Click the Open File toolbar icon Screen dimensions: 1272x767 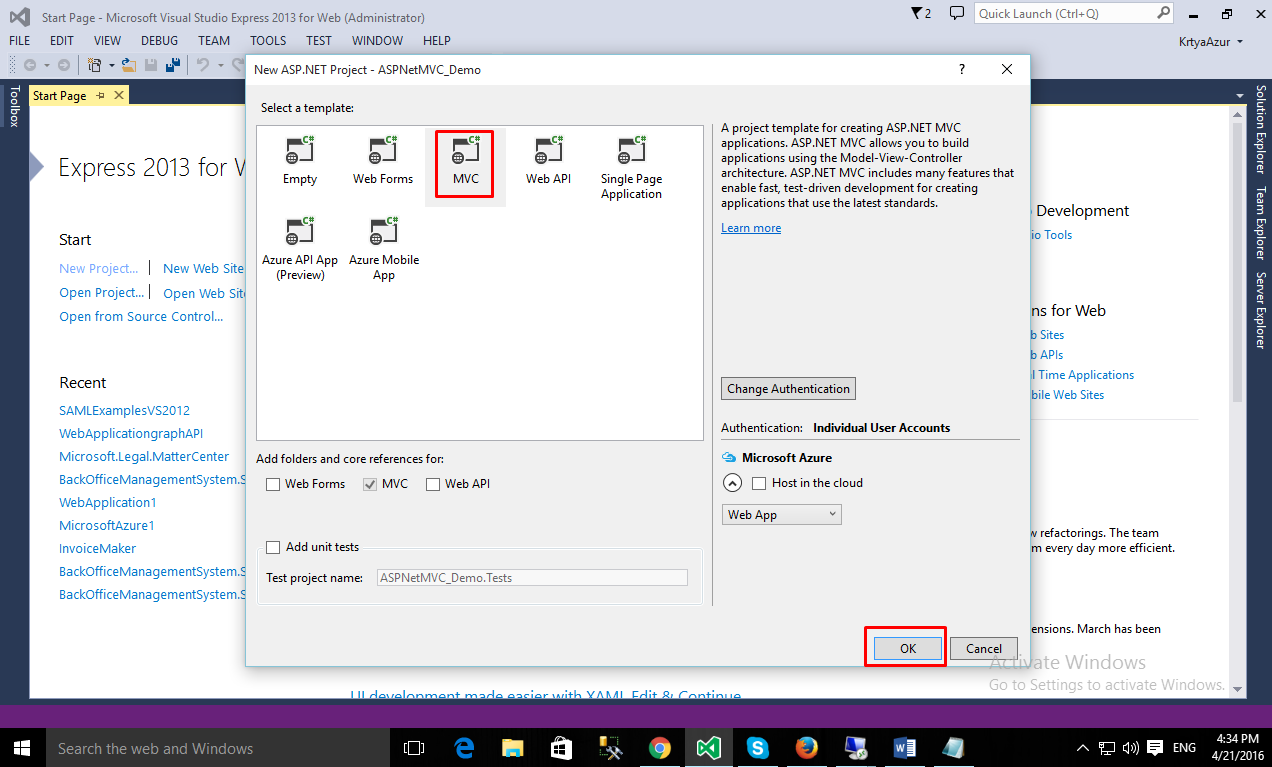point(129,65)
